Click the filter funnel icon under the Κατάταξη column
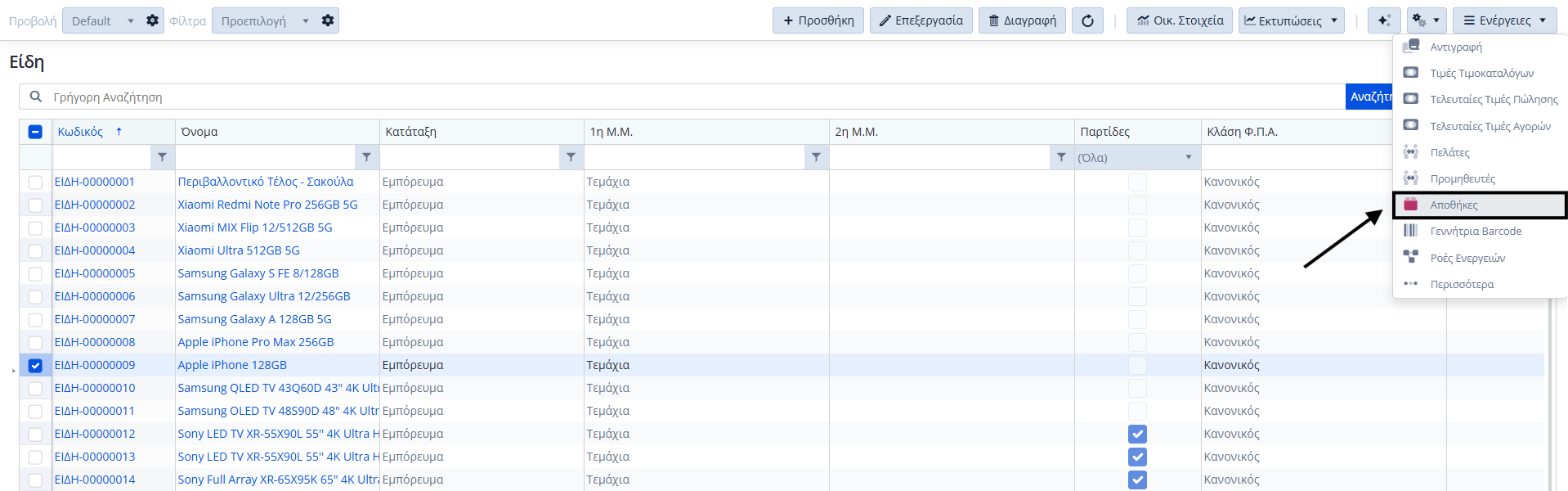The image size is (1568, 491). [x=571, y=157]
